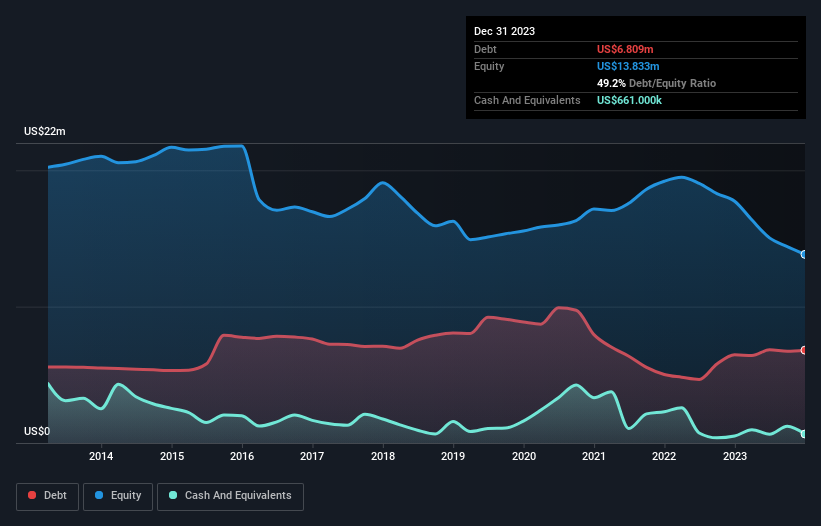This screenshot has width=821, height=526.
Task: Toggle the Debt series legend button
Action: [x=47, y=496]
